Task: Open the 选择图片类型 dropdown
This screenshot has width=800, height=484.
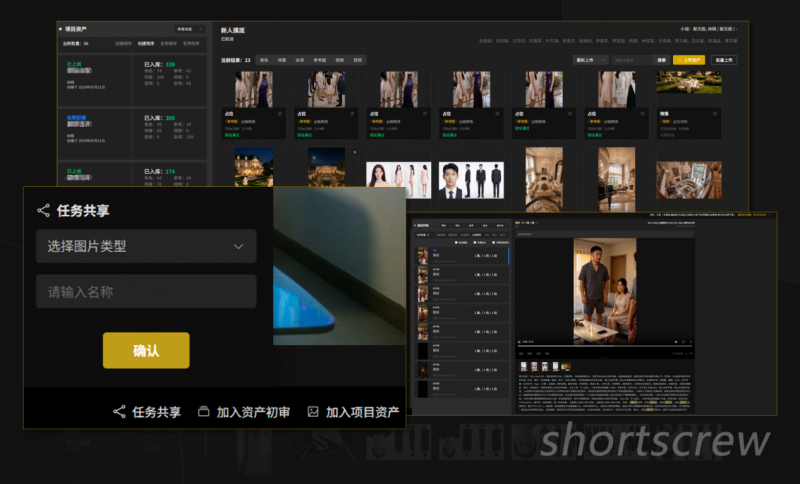Action: pos(146,246)
